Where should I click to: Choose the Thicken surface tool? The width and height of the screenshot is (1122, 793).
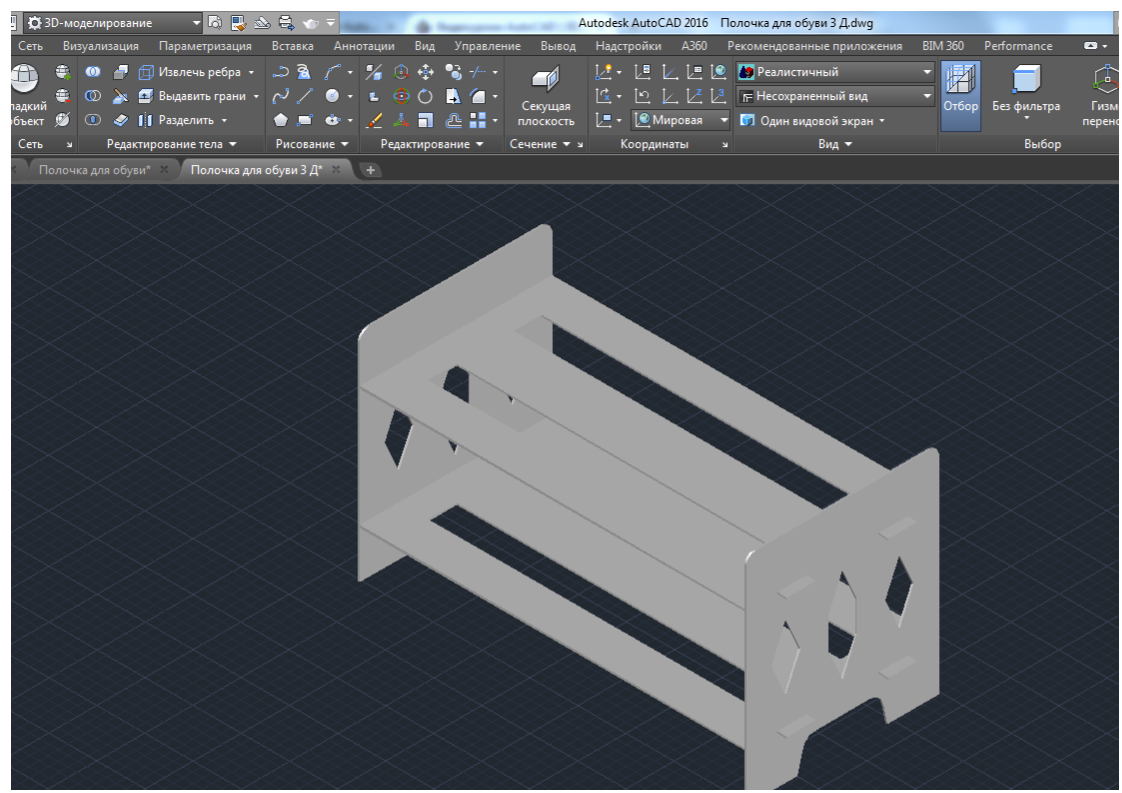(x=120, y=120)
